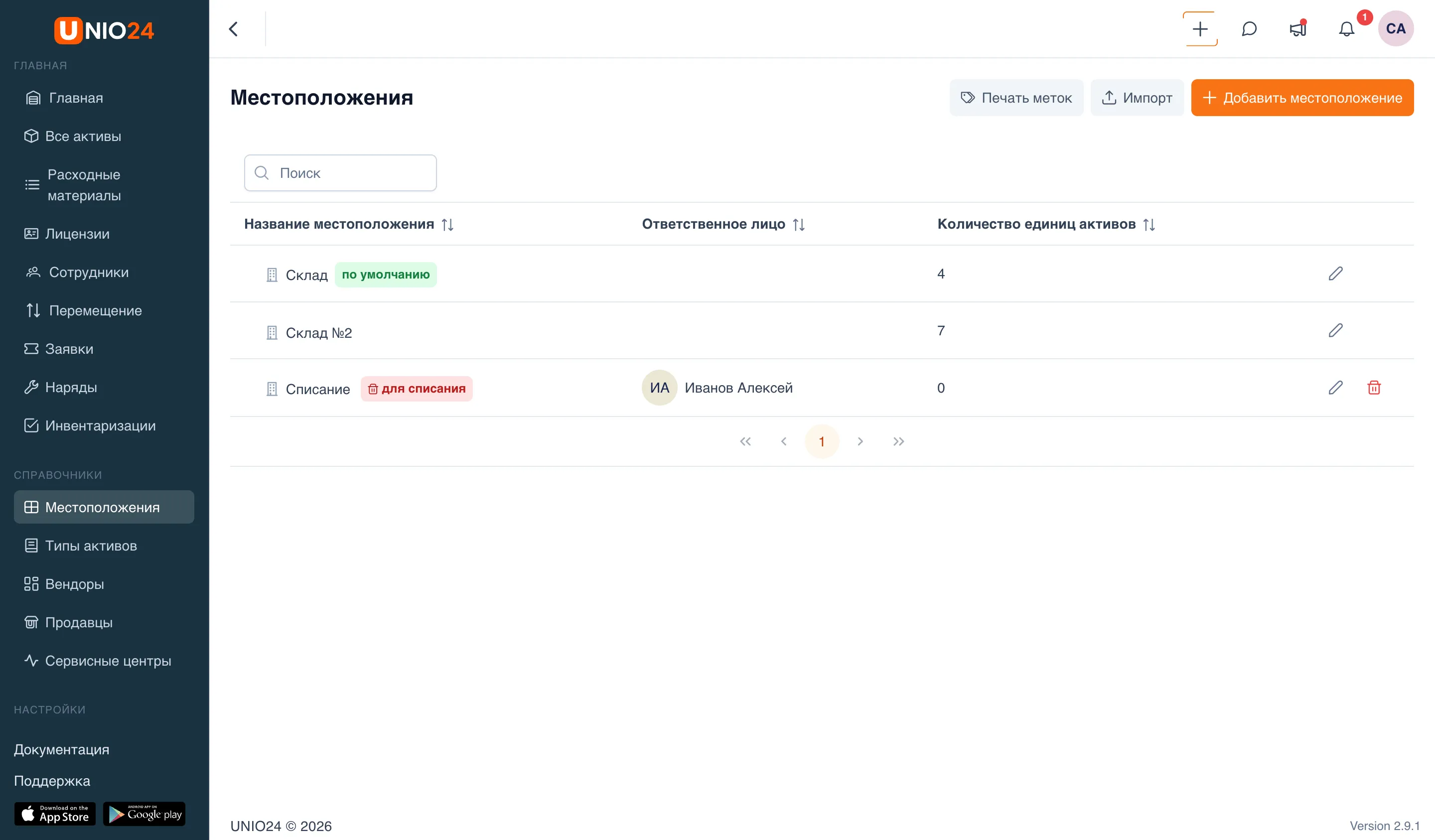
Task: Open quick add plus icon in header
Action: click(x=1200, y=29)
